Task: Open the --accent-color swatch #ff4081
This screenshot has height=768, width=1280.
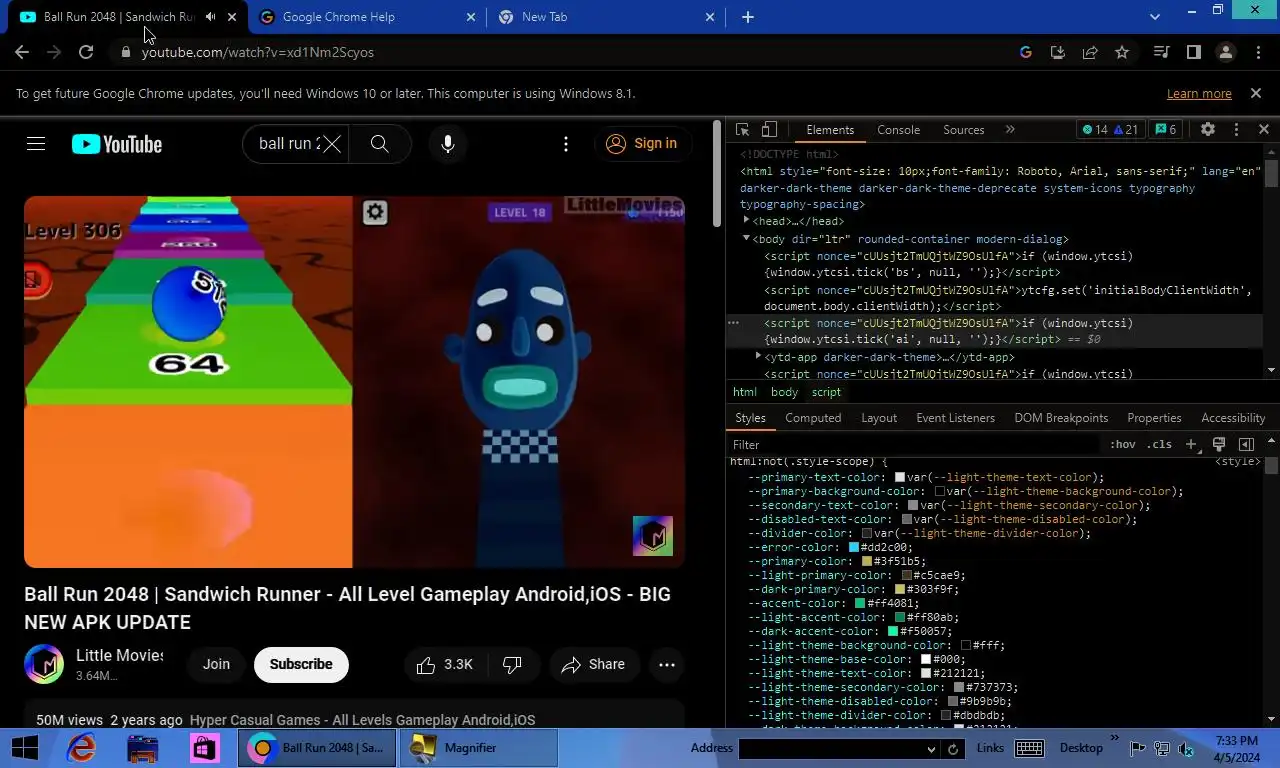Action: point(860,603)
